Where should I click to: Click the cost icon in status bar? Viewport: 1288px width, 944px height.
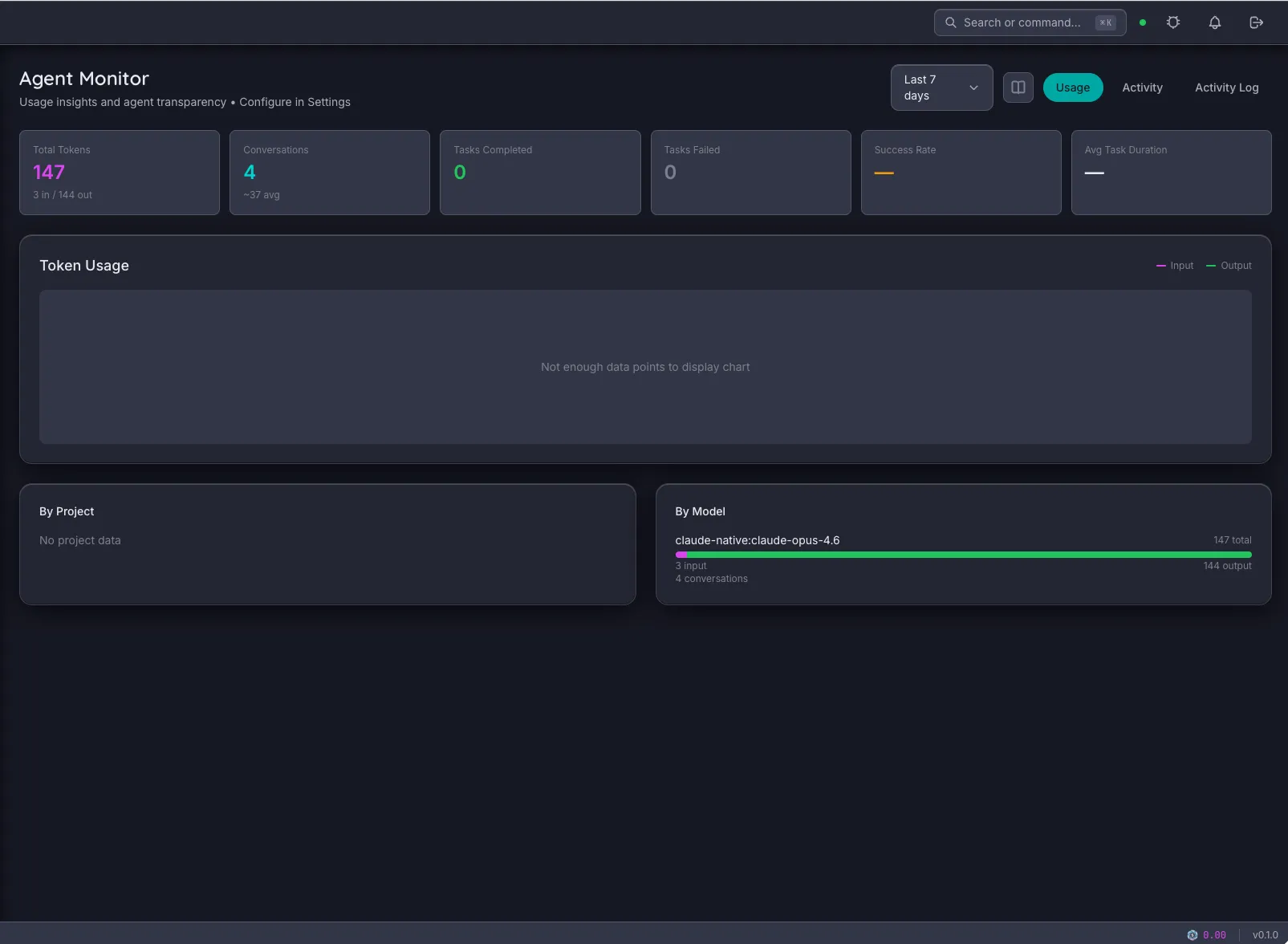tap(1193, 935)
